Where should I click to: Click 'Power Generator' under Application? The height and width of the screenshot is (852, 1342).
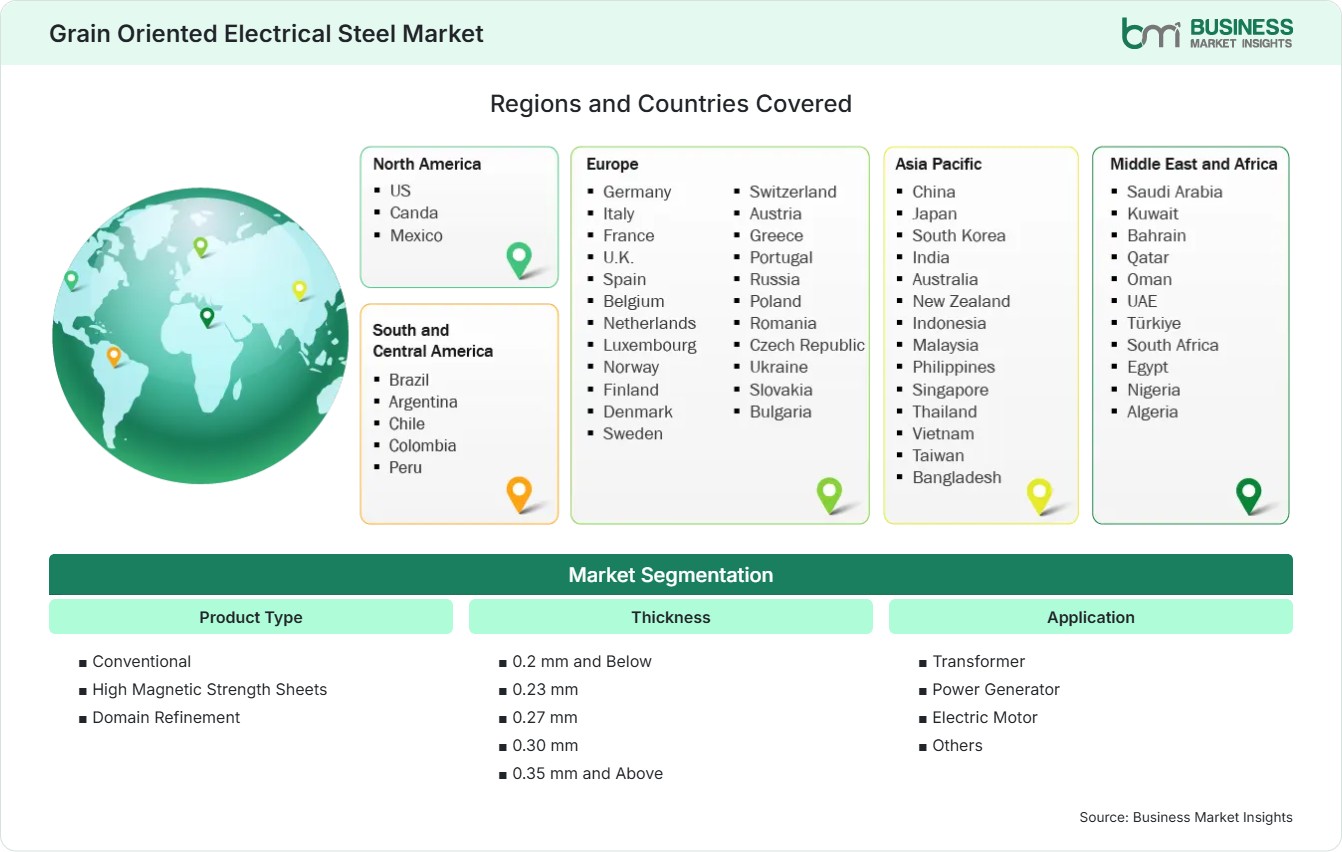pyautogui.click(x=996, y=689)
